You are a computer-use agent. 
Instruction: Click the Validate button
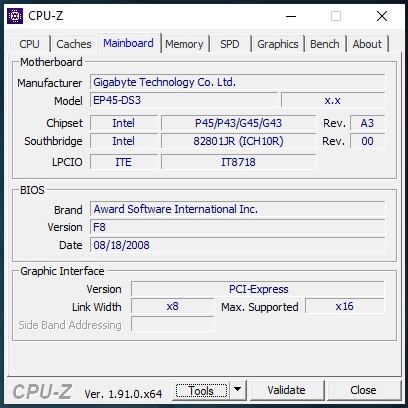pos(287,390)
